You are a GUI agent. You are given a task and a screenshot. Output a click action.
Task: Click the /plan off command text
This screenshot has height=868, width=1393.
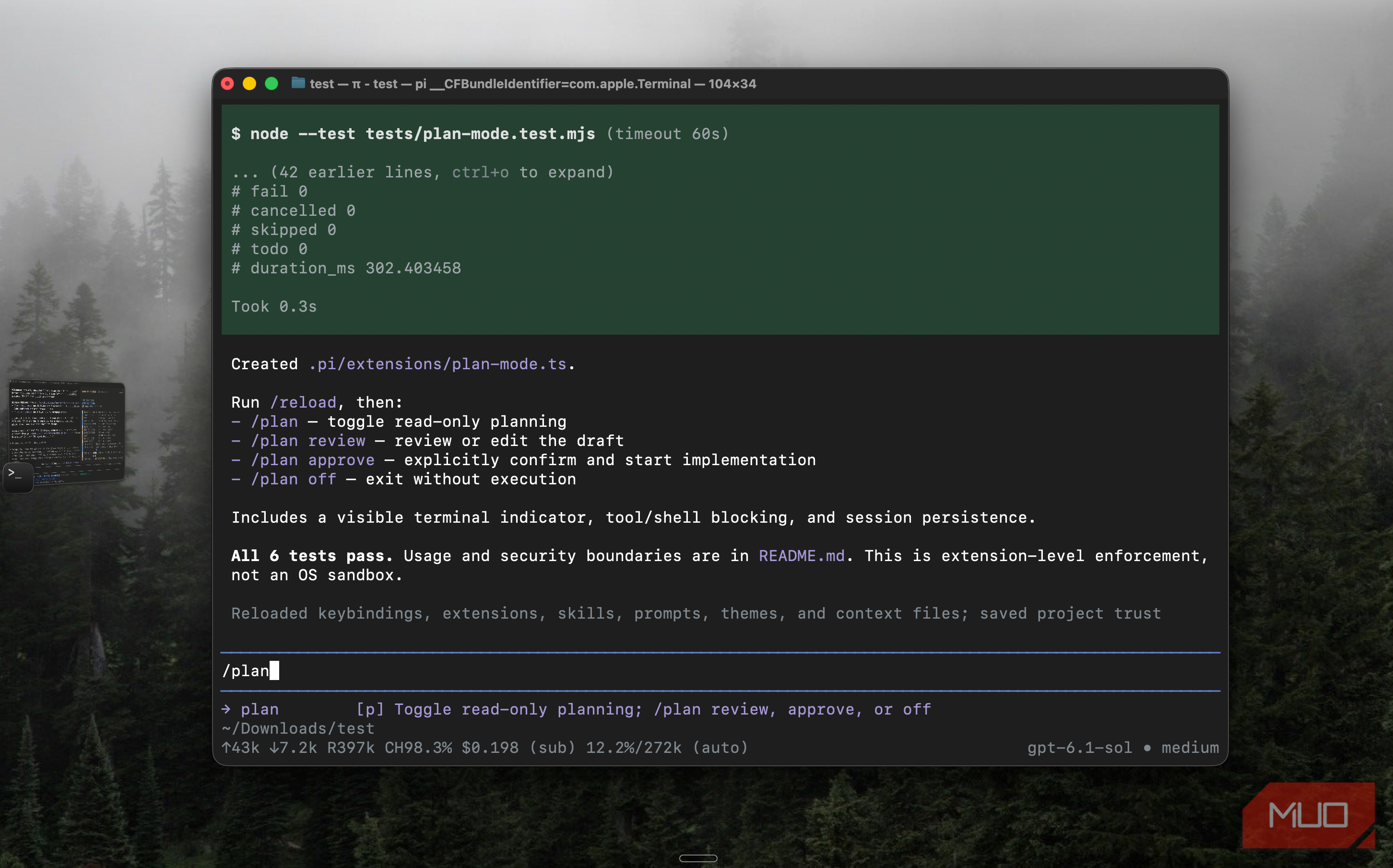point(294,480)
